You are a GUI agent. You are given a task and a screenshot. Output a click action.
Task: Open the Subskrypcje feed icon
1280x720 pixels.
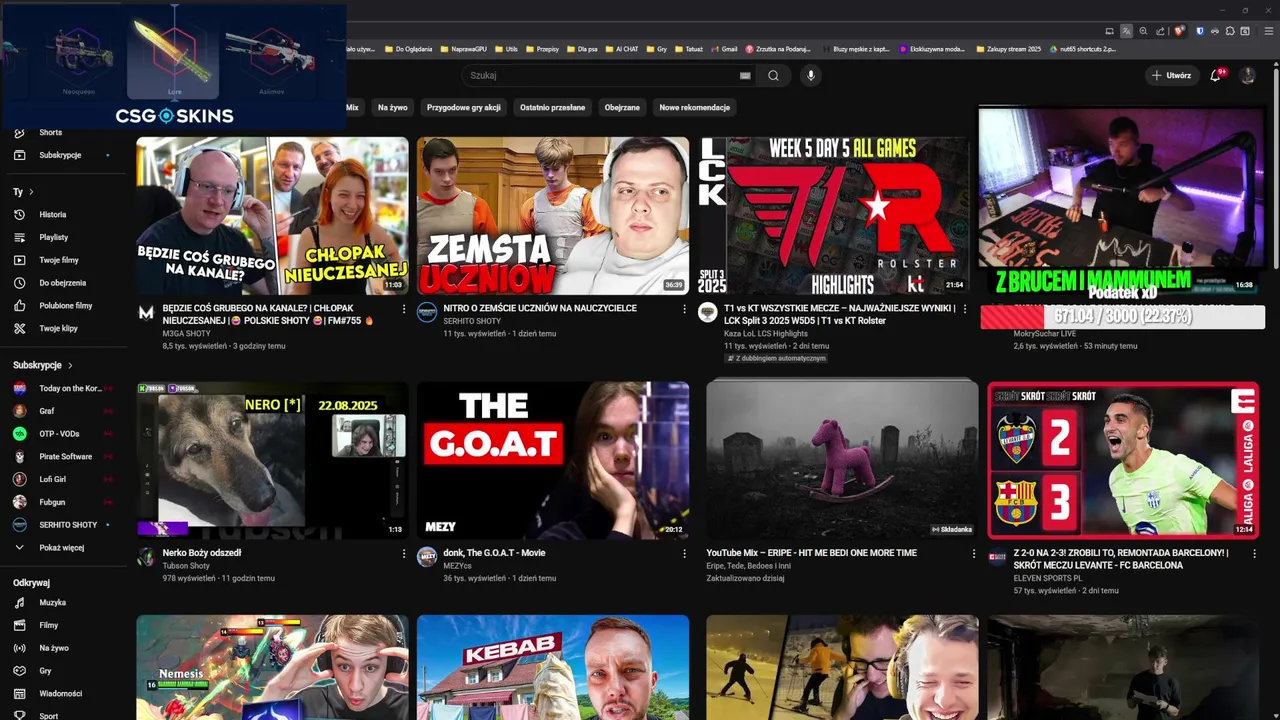[x=19, y=155]
